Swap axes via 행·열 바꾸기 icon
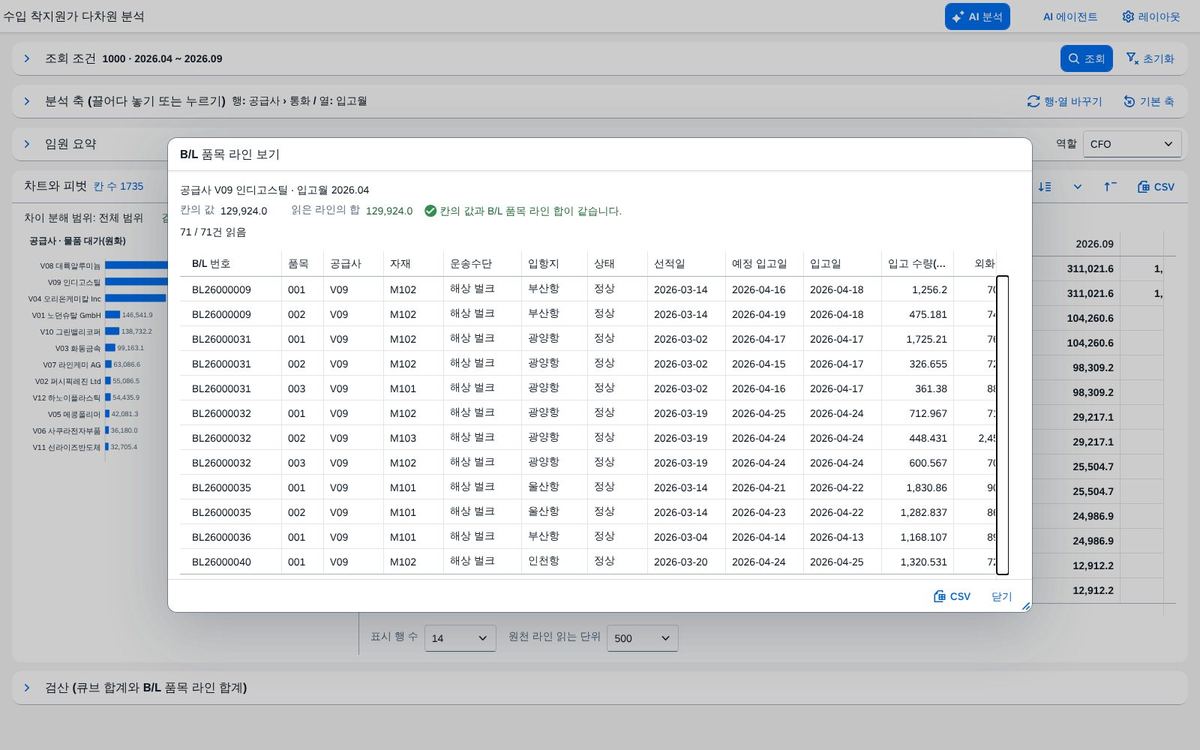 [1064, 102]
